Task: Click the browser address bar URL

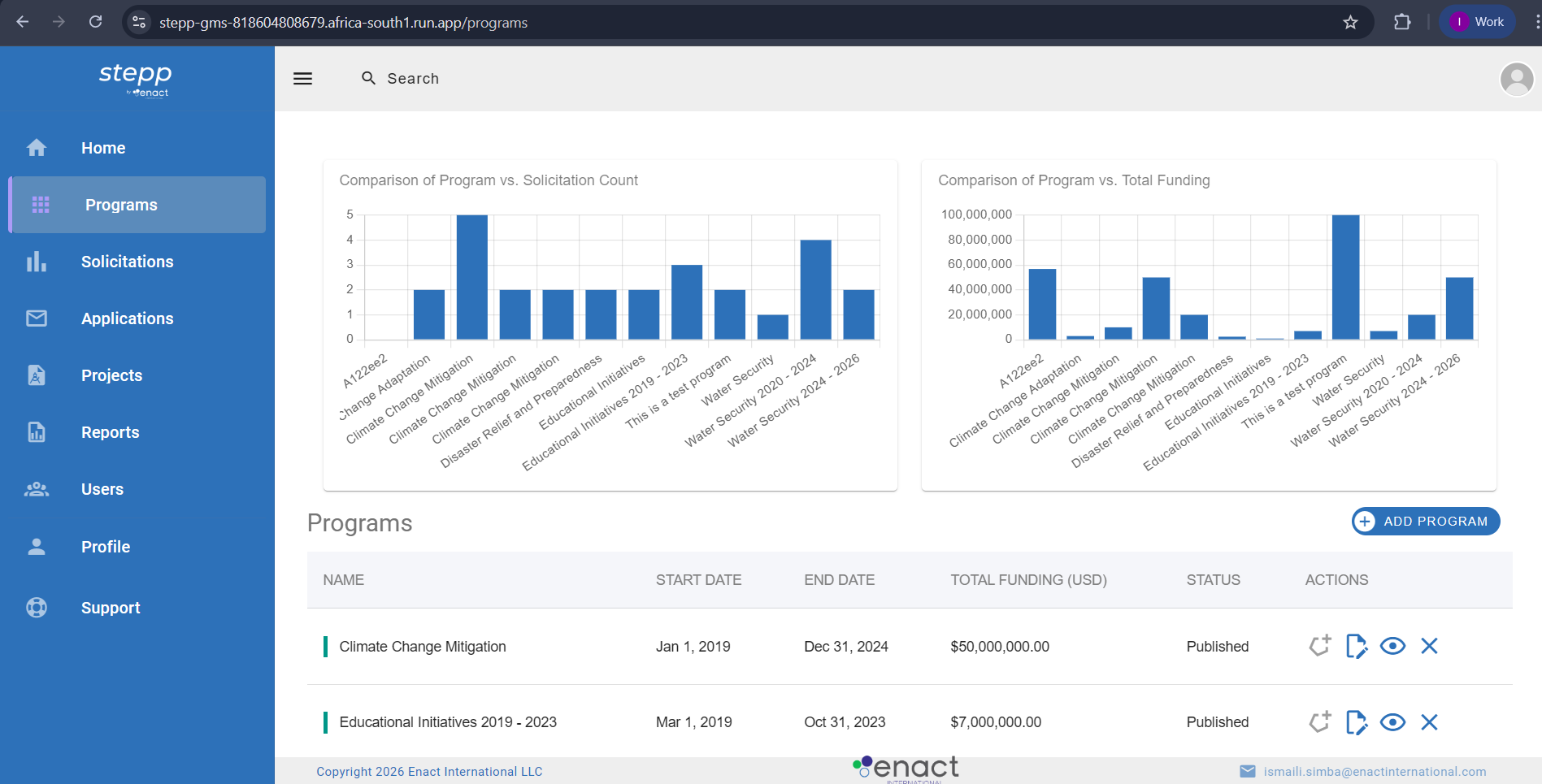Action: click(343, 23)
